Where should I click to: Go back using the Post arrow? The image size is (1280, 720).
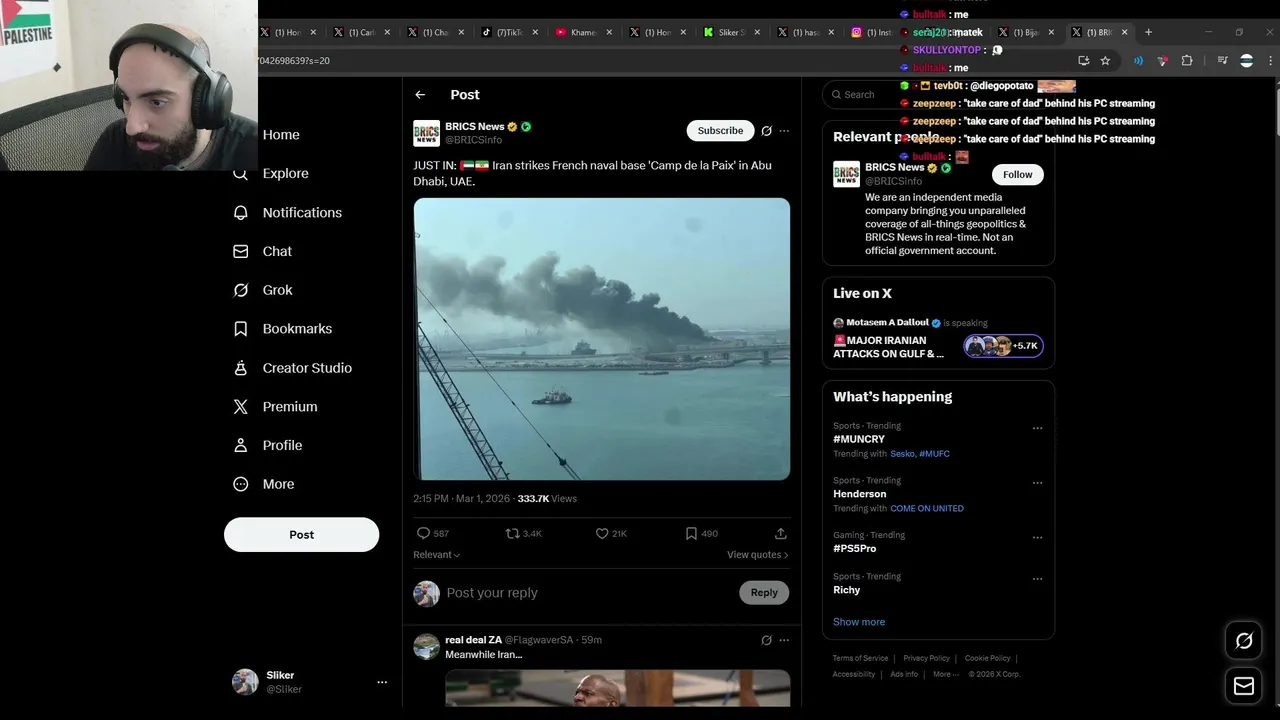(420, 94)
